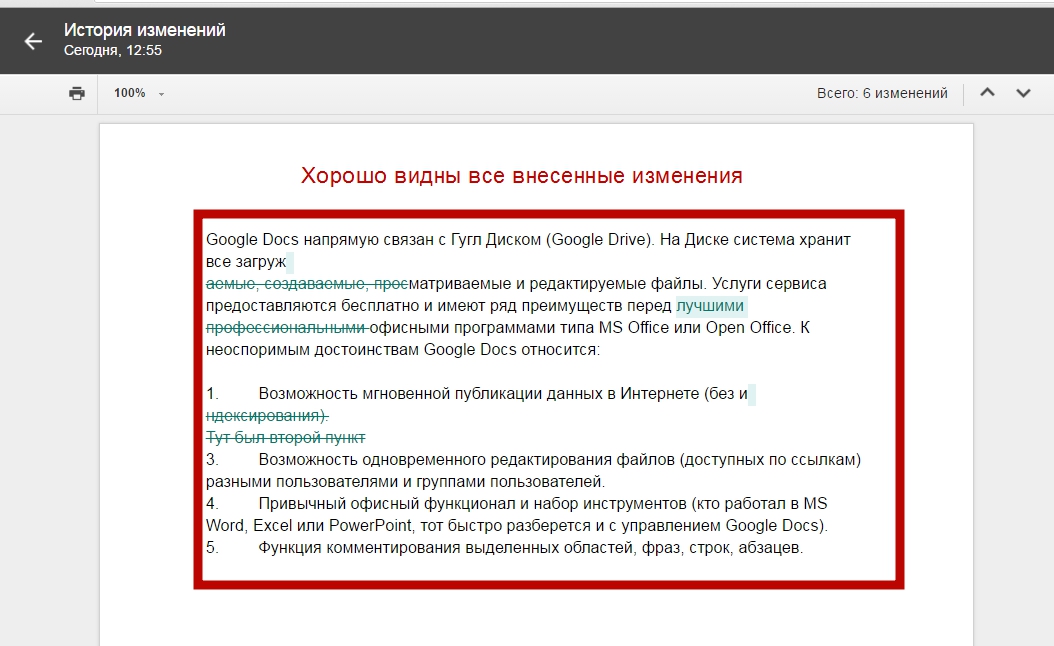Click the red heading 'Хорошо видны все внесенные изменения'
The height and width of the screenshot is (646, 1054).
coord(521,176)
